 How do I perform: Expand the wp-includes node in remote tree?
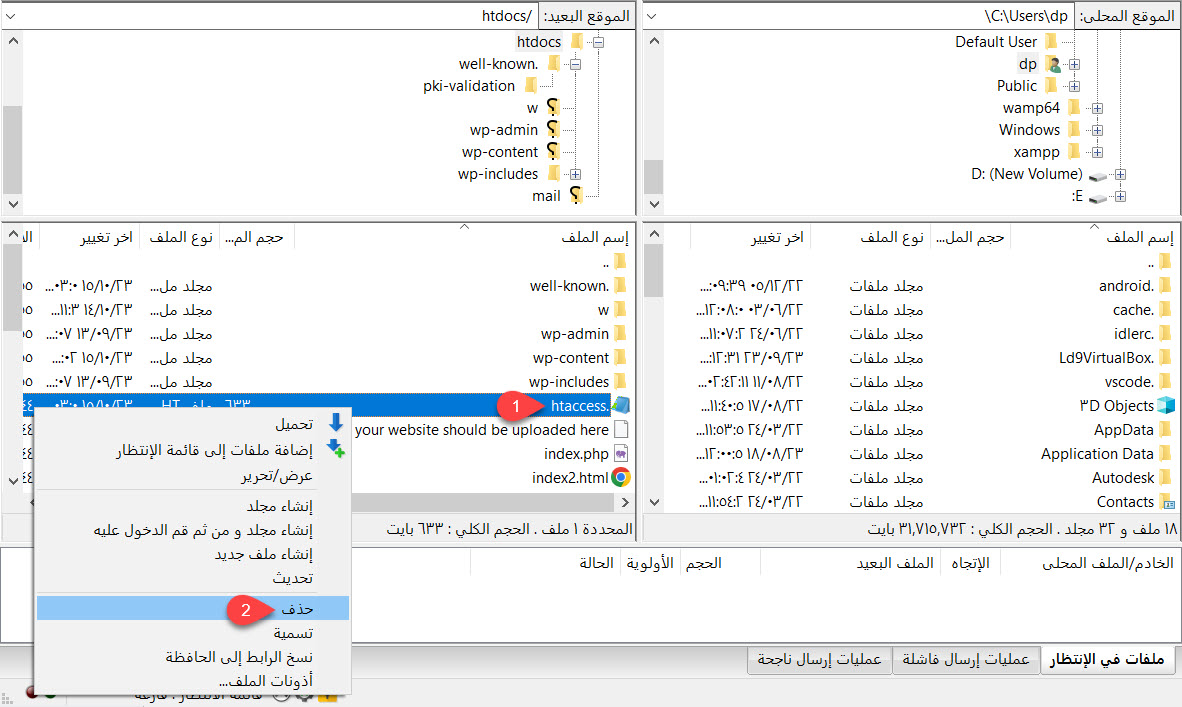tap(575, 174)
